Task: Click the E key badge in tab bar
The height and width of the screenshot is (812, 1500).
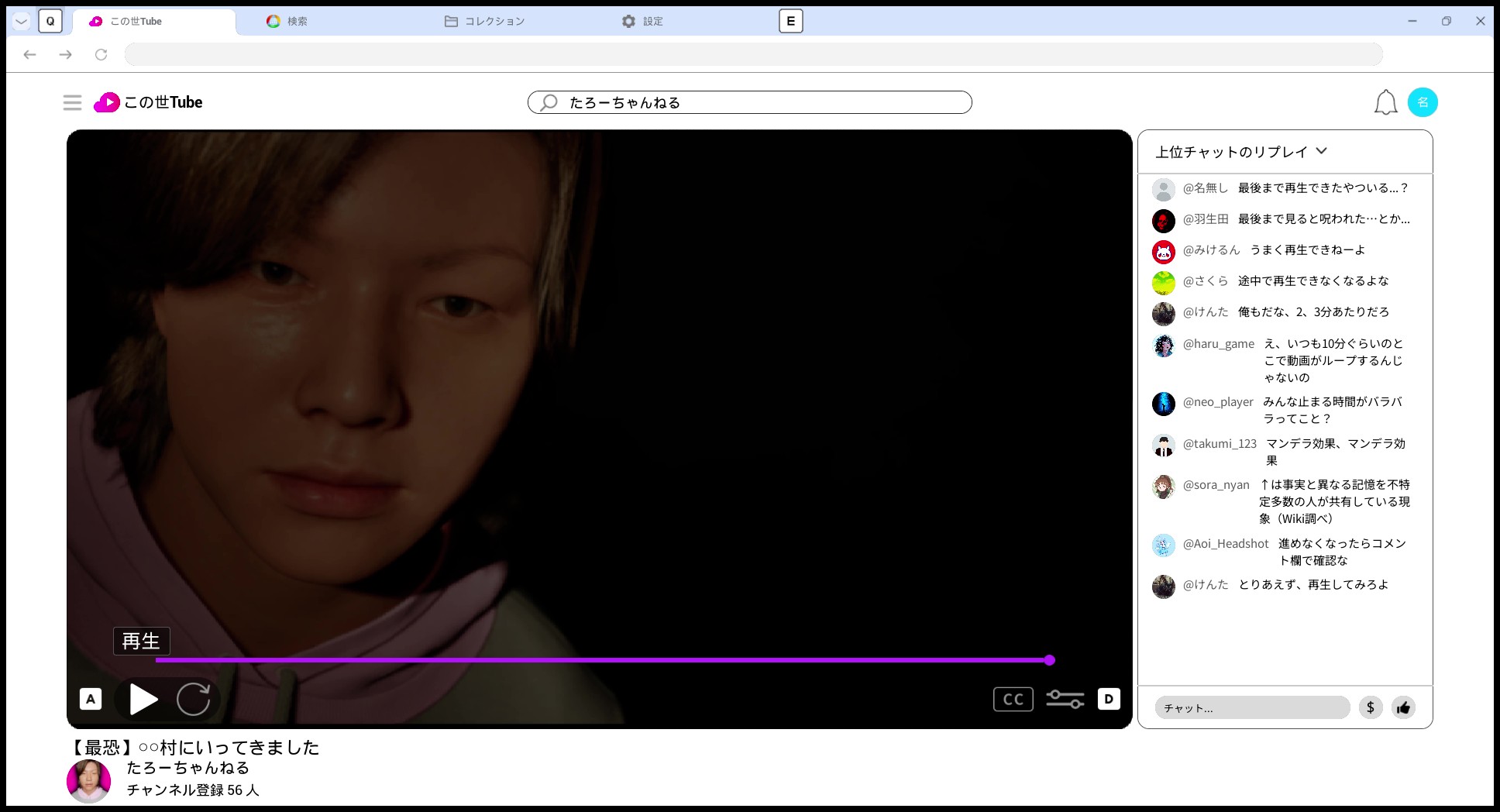Action: [x=790, y=21]
